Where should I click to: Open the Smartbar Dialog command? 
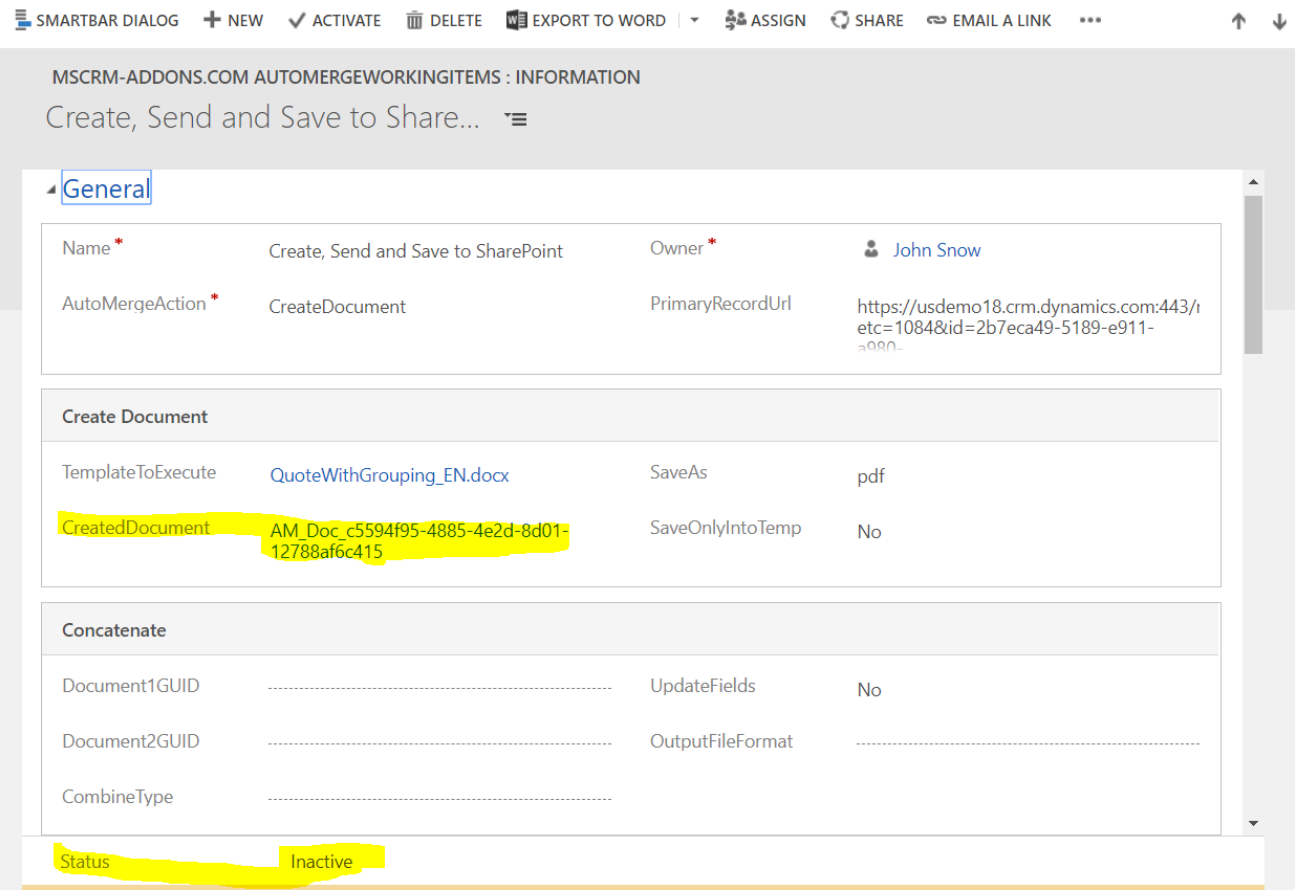[x=97, y=20]
